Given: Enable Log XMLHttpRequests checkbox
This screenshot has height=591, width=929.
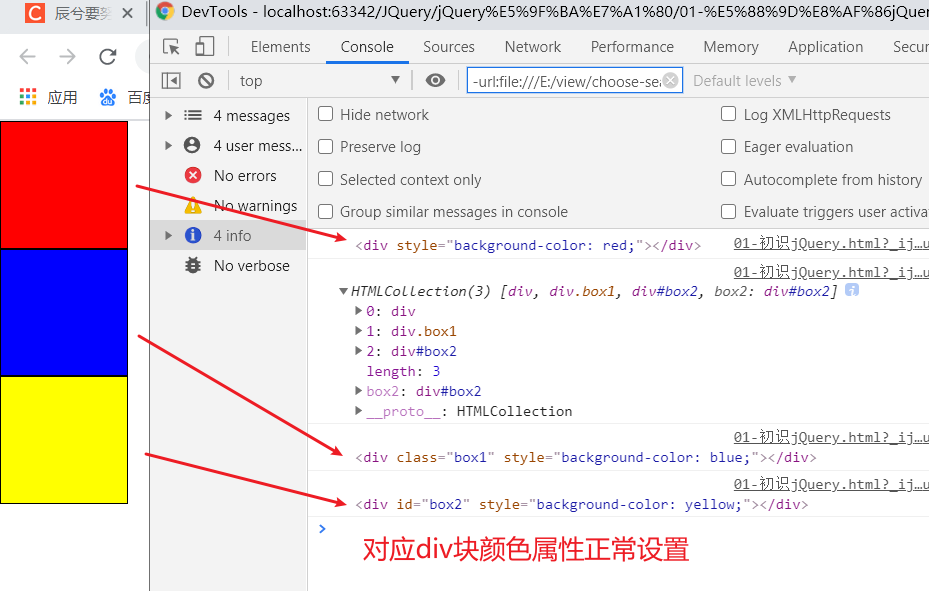Looking at the screenshot, I should tap(728, 114).
